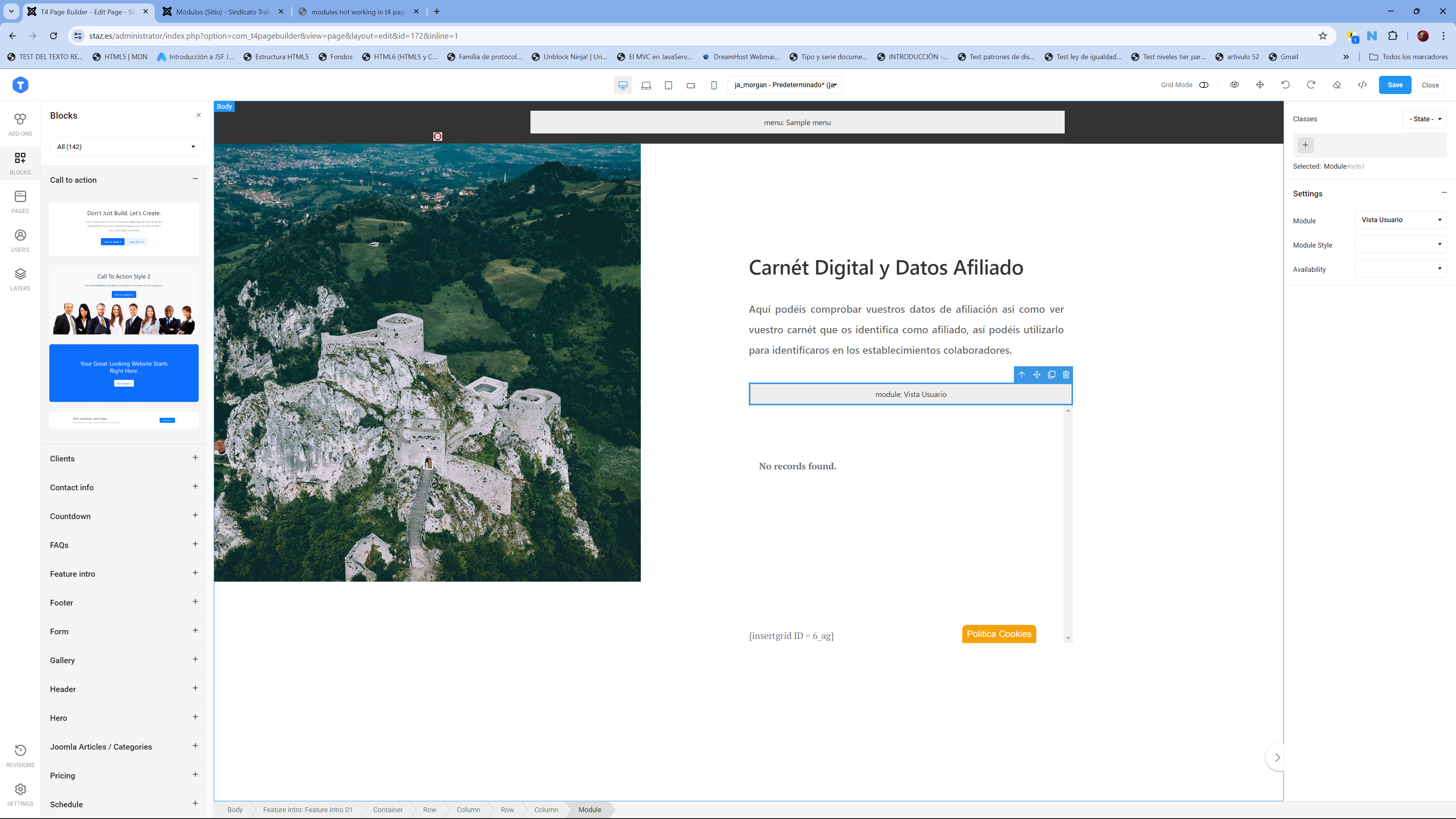This screenshot has width=1456, height=819.
Task: Click the blue Save button
Action: pyautogui.click(x=1395, y=85)
